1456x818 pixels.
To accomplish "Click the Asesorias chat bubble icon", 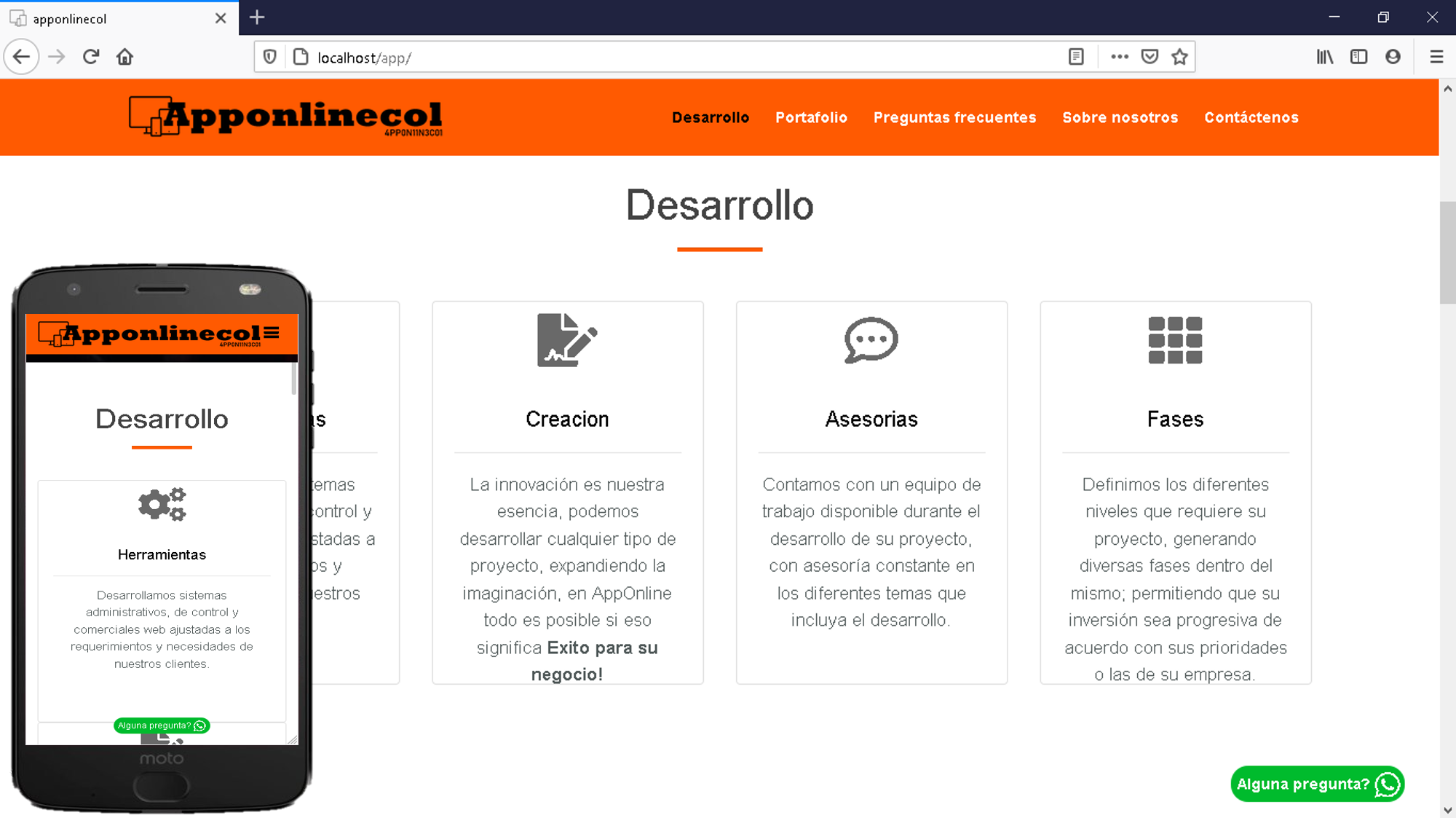I will coord(871,340).
